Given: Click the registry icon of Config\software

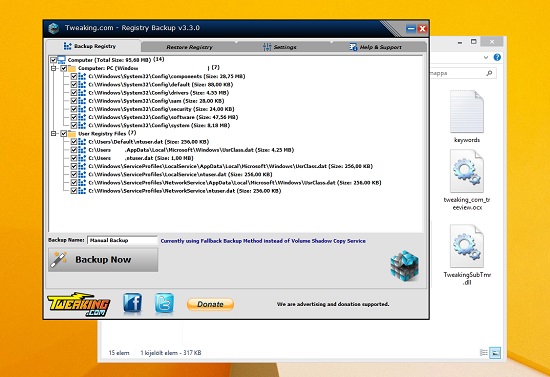Looking at the screenshot, I should click(82, 117).
